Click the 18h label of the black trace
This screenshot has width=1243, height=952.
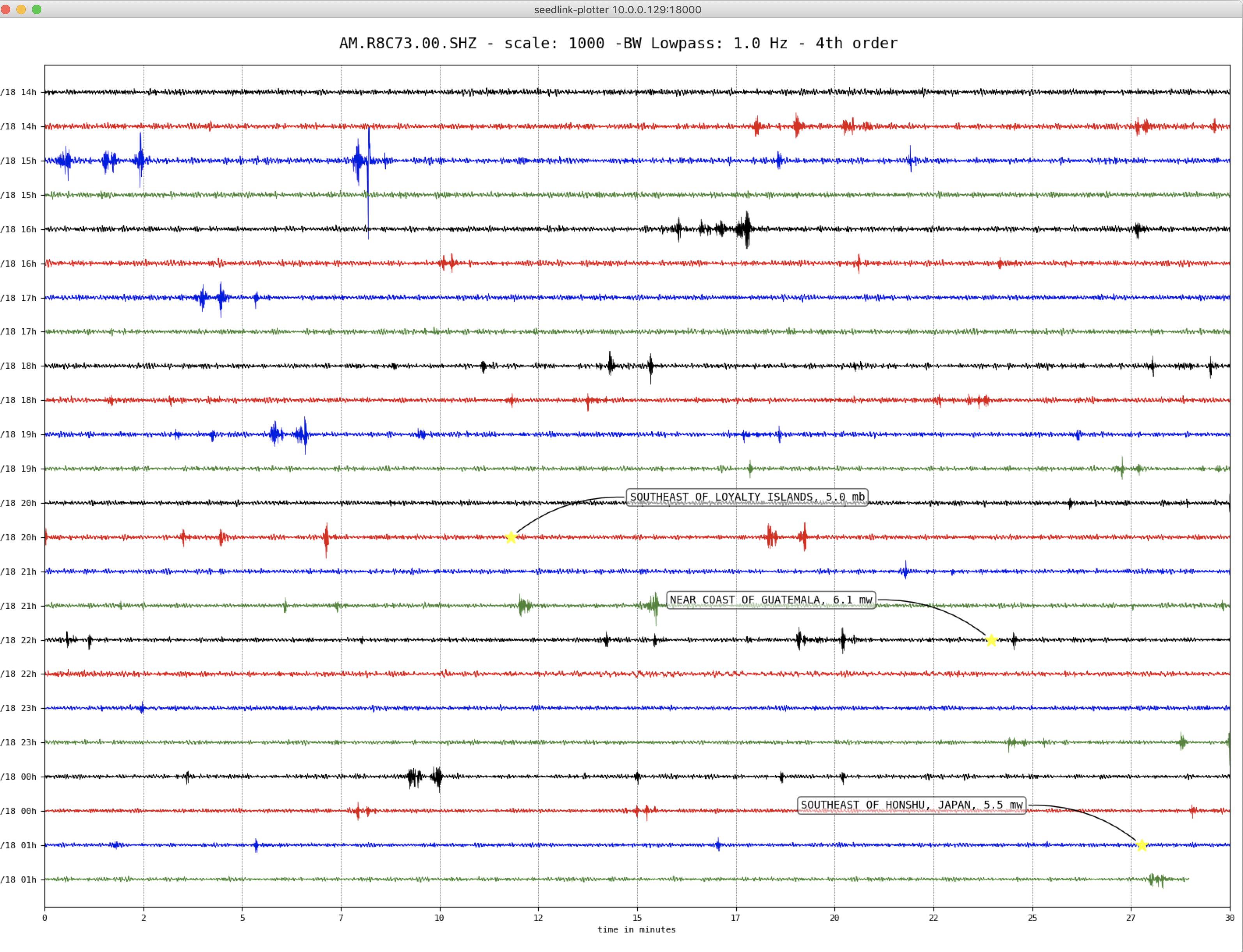(x=18, y=366)
